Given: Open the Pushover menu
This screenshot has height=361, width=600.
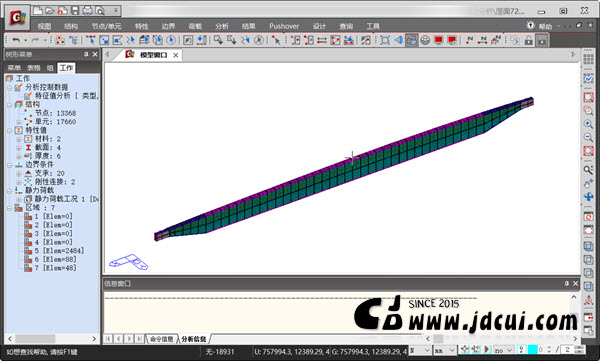Looking at the screenshot, I should [x=284, y=26].
